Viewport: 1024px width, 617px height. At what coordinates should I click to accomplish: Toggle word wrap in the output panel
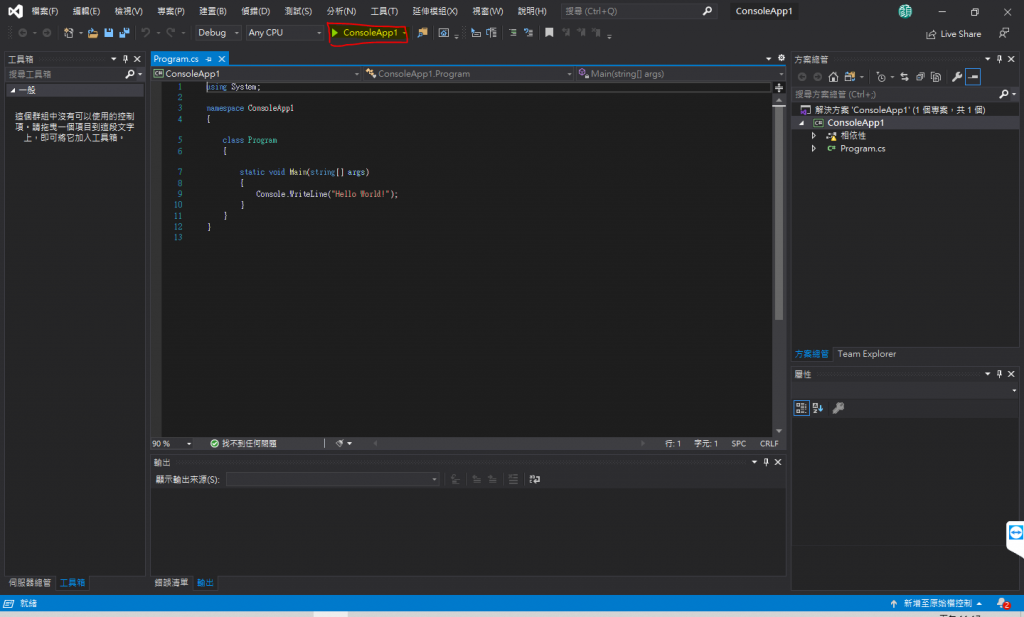(535, 480)
